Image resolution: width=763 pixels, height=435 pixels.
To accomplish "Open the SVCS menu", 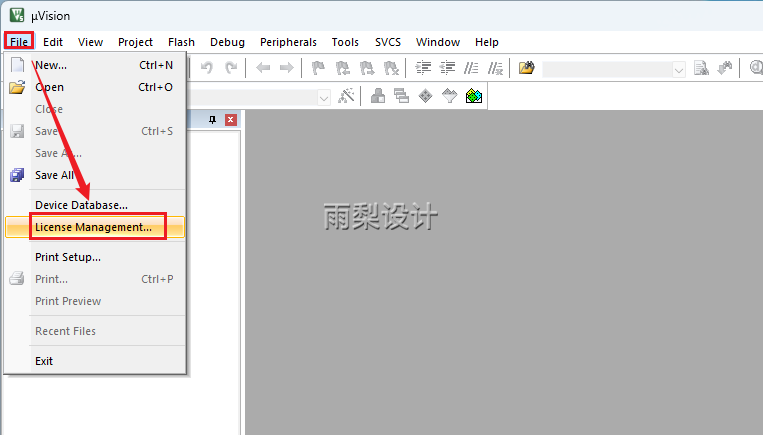I will coord(388,42).
